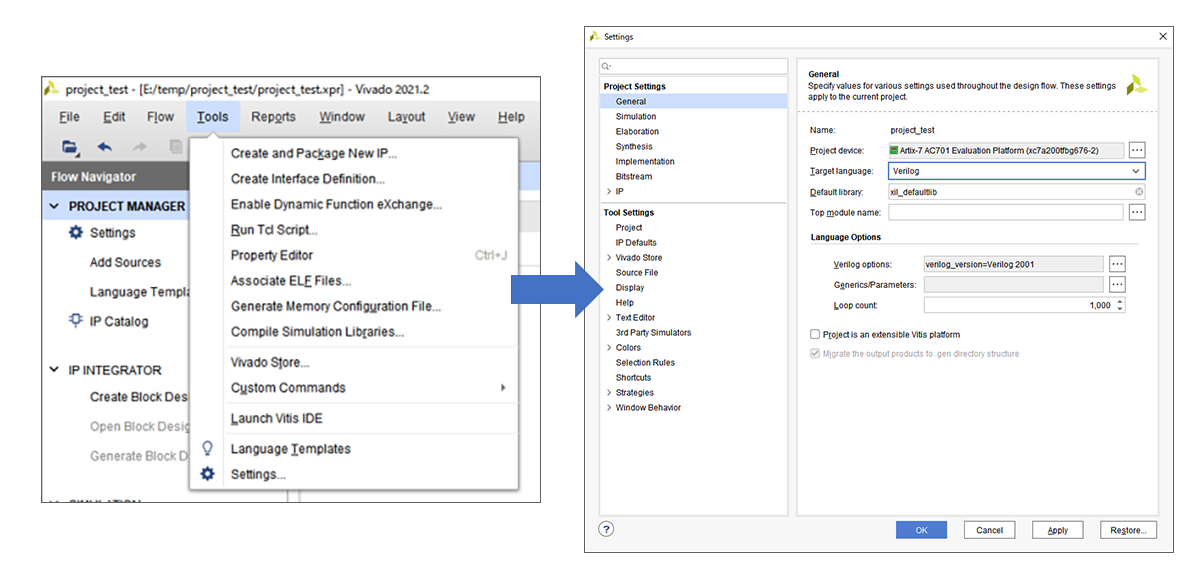1200x579 pixels.
Task: Open IP Catalog via its icon
Action: click(x=75, y=321)
